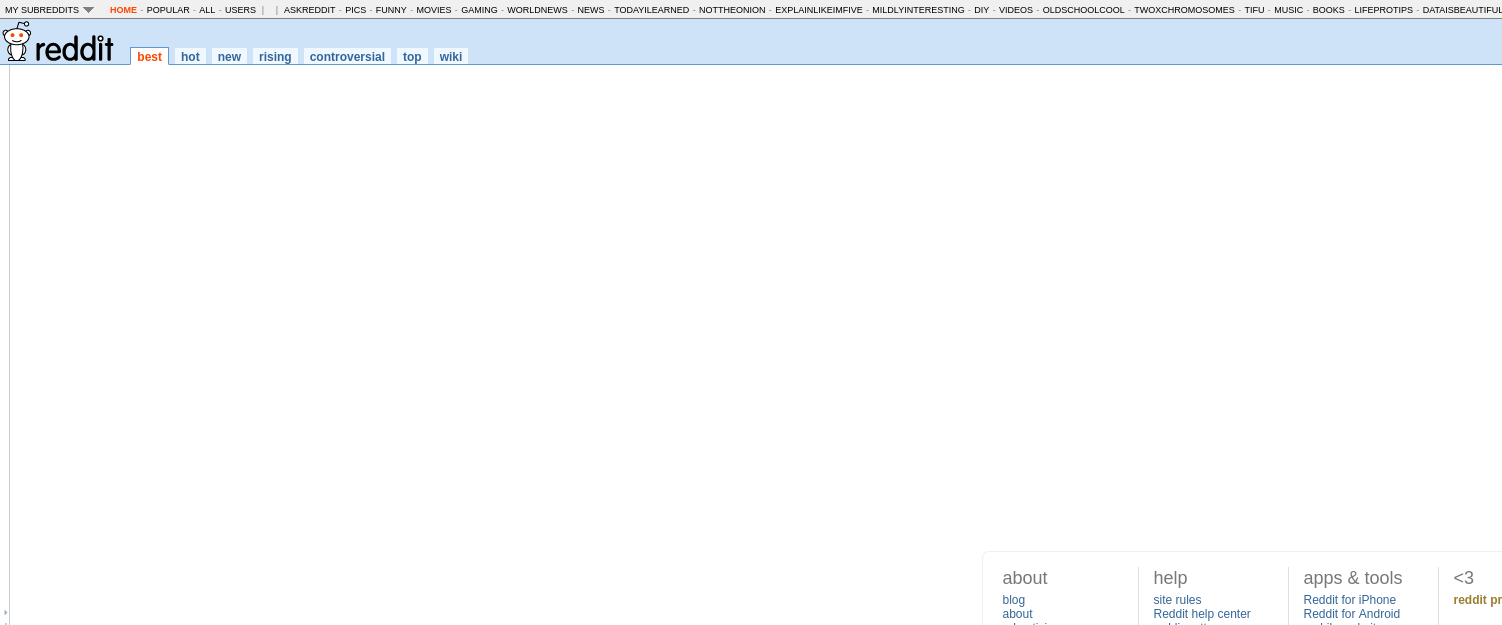Go to the DIY subreddit
Image resolution: width=1502 pixels, height=625 pixels.
[981, 10]
